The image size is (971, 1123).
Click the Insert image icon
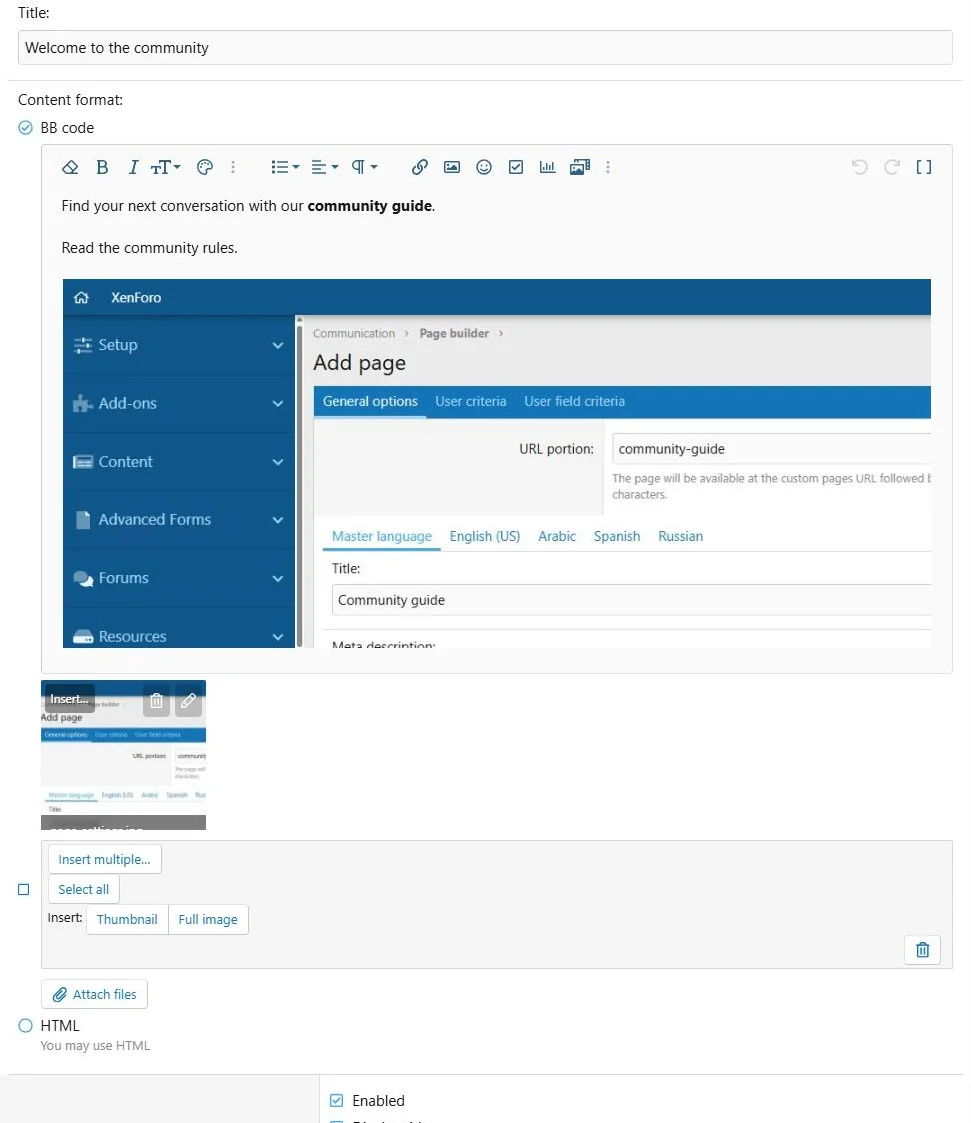pos(452,167)
